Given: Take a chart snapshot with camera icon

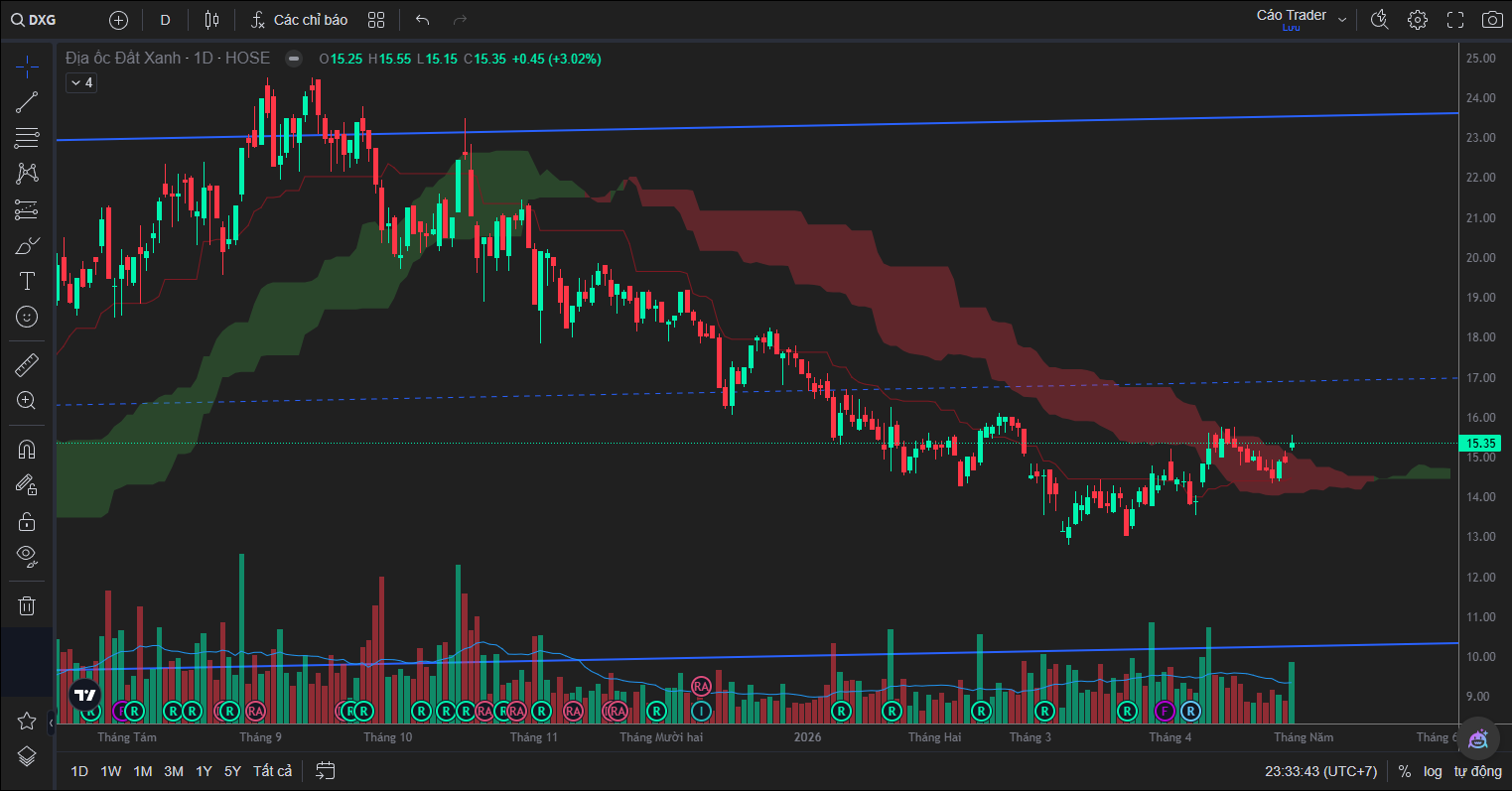Looking at the screenshot, I should 1491,20.
